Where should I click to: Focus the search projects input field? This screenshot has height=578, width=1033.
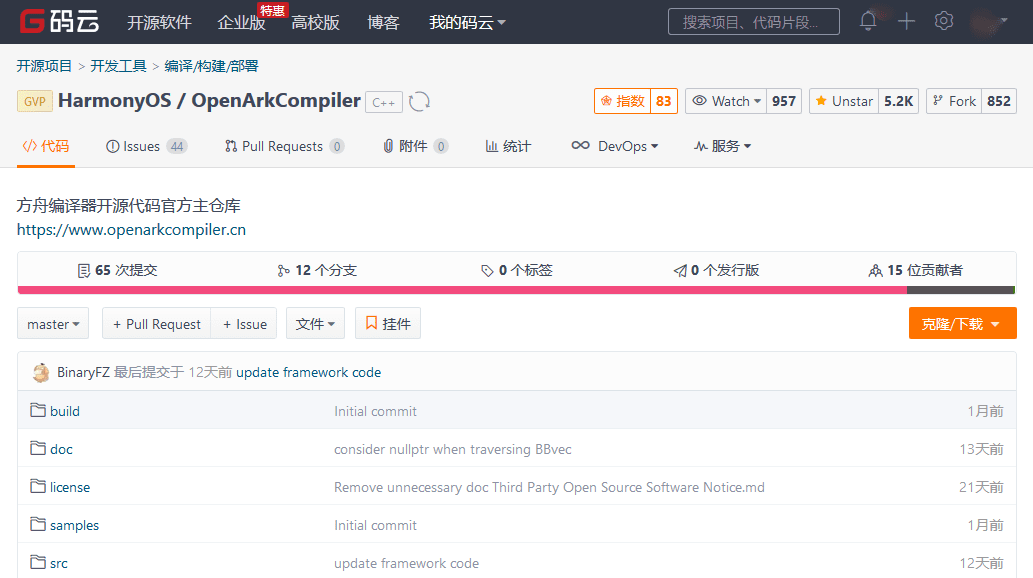pyautogui.click(x=754, y=22)
